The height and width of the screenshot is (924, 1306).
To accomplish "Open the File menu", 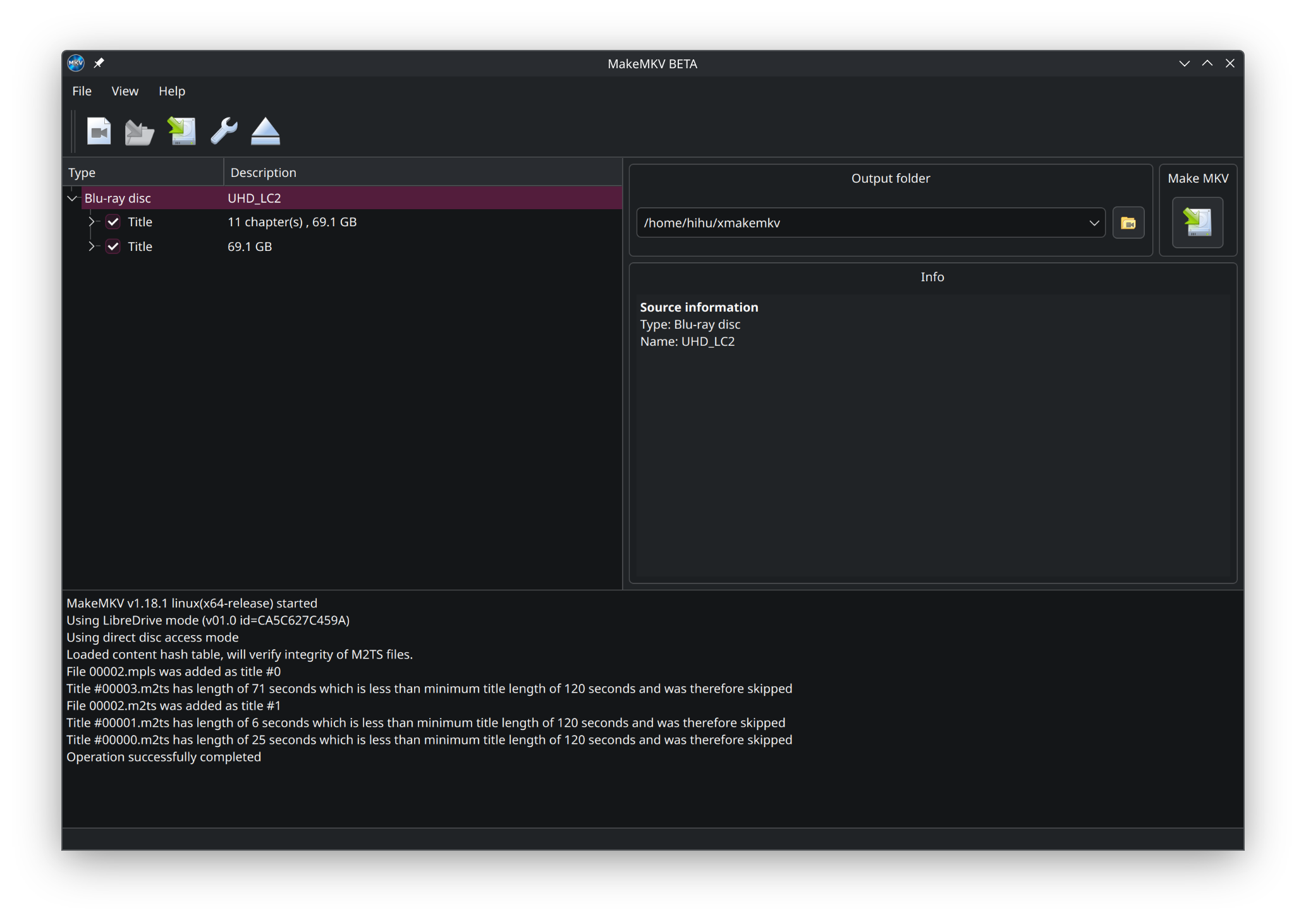I will tap(82, 91).
